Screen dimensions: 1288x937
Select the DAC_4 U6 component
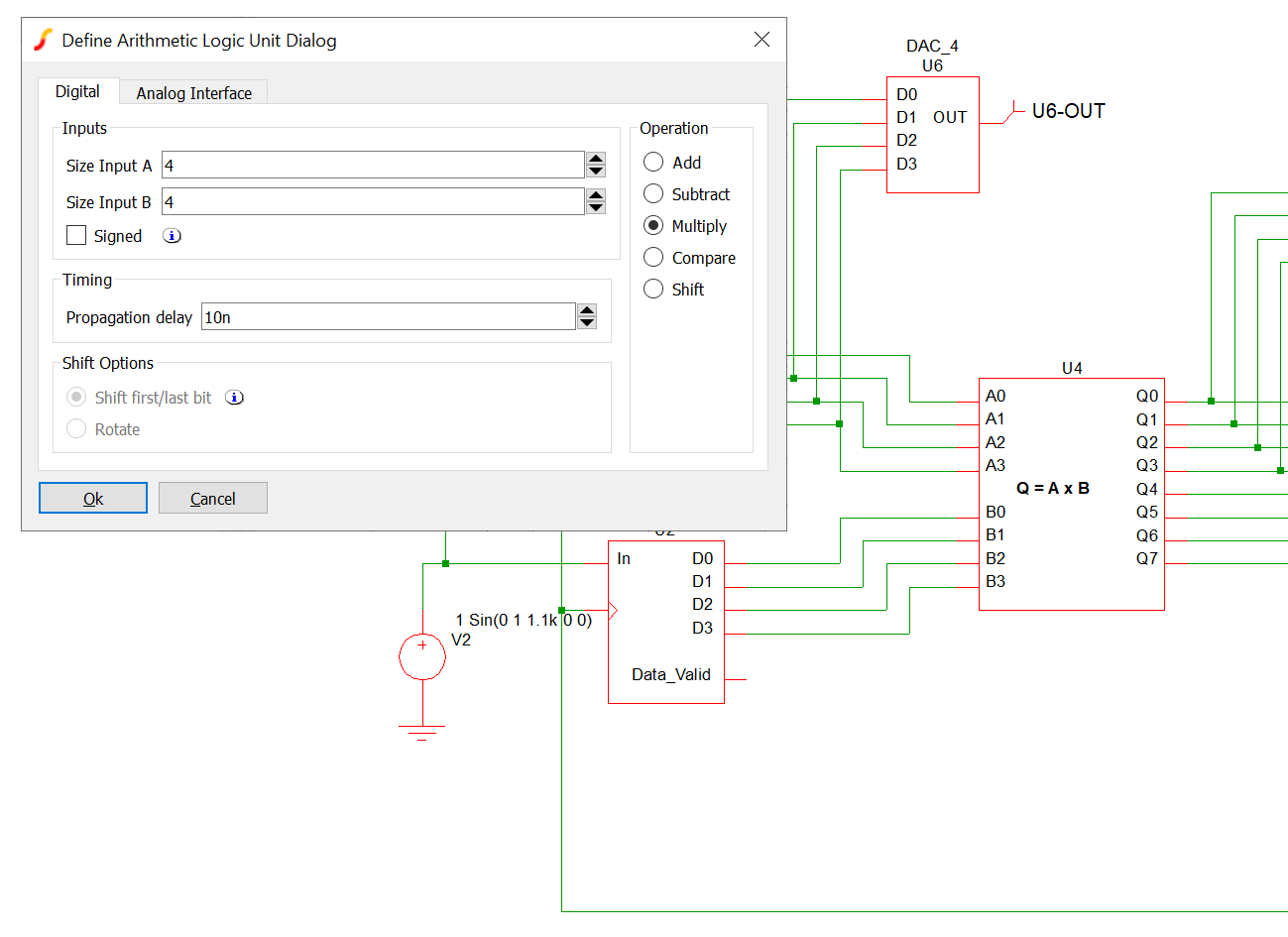point(932,135)
